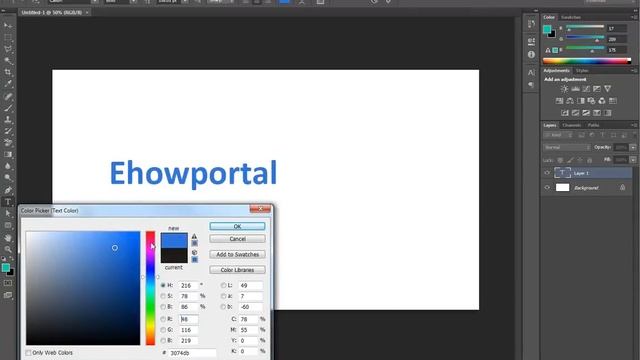Open the Color panel flyout menu
The height and width of the screenshot is (360, 640).
pyautogui.click(x=633, y=17)
